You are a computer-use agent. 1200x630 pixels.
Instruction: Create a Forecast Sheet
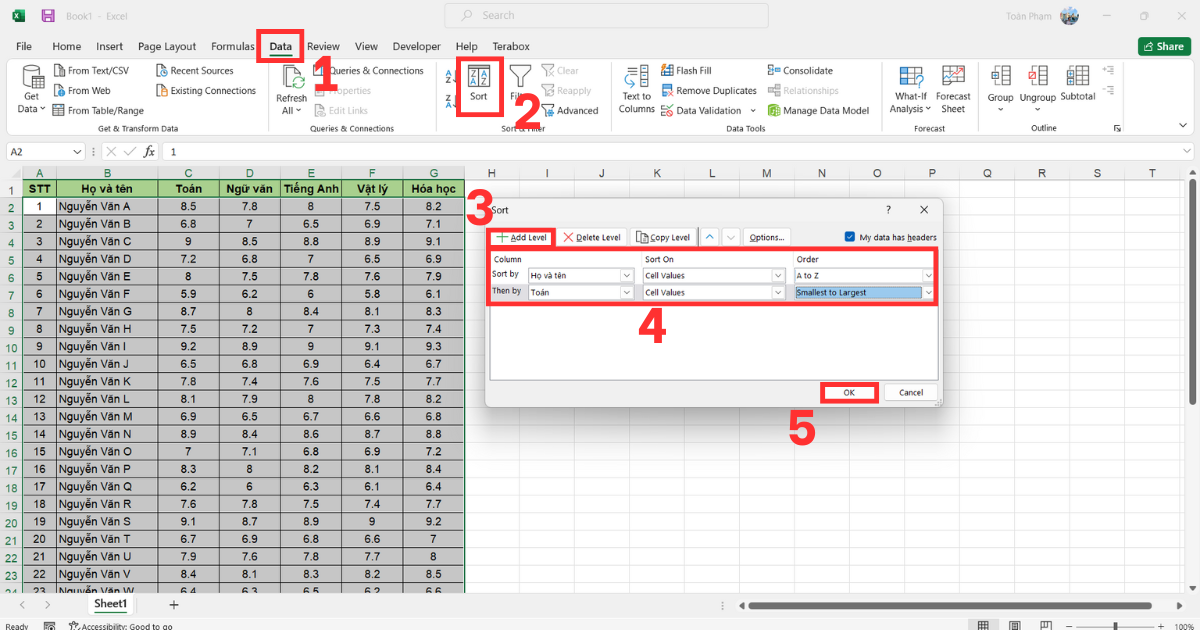[954, 90]
